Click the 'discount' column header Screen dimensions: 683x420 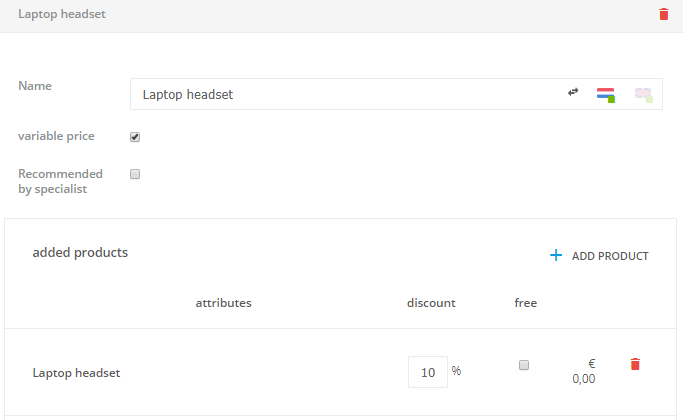point(431,303)
